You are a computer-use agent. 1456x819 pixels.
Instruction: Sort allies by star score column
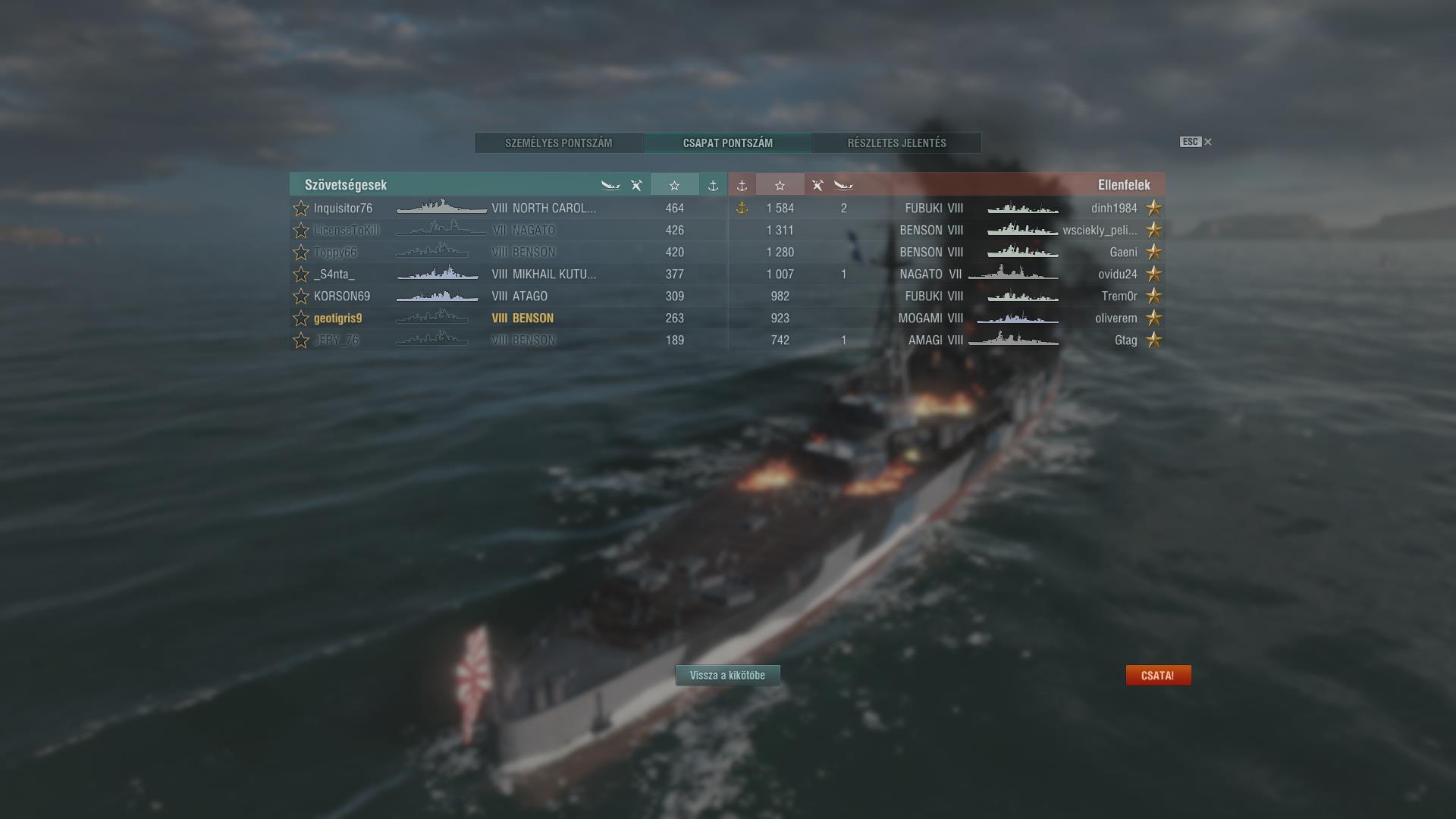(674, 185)
